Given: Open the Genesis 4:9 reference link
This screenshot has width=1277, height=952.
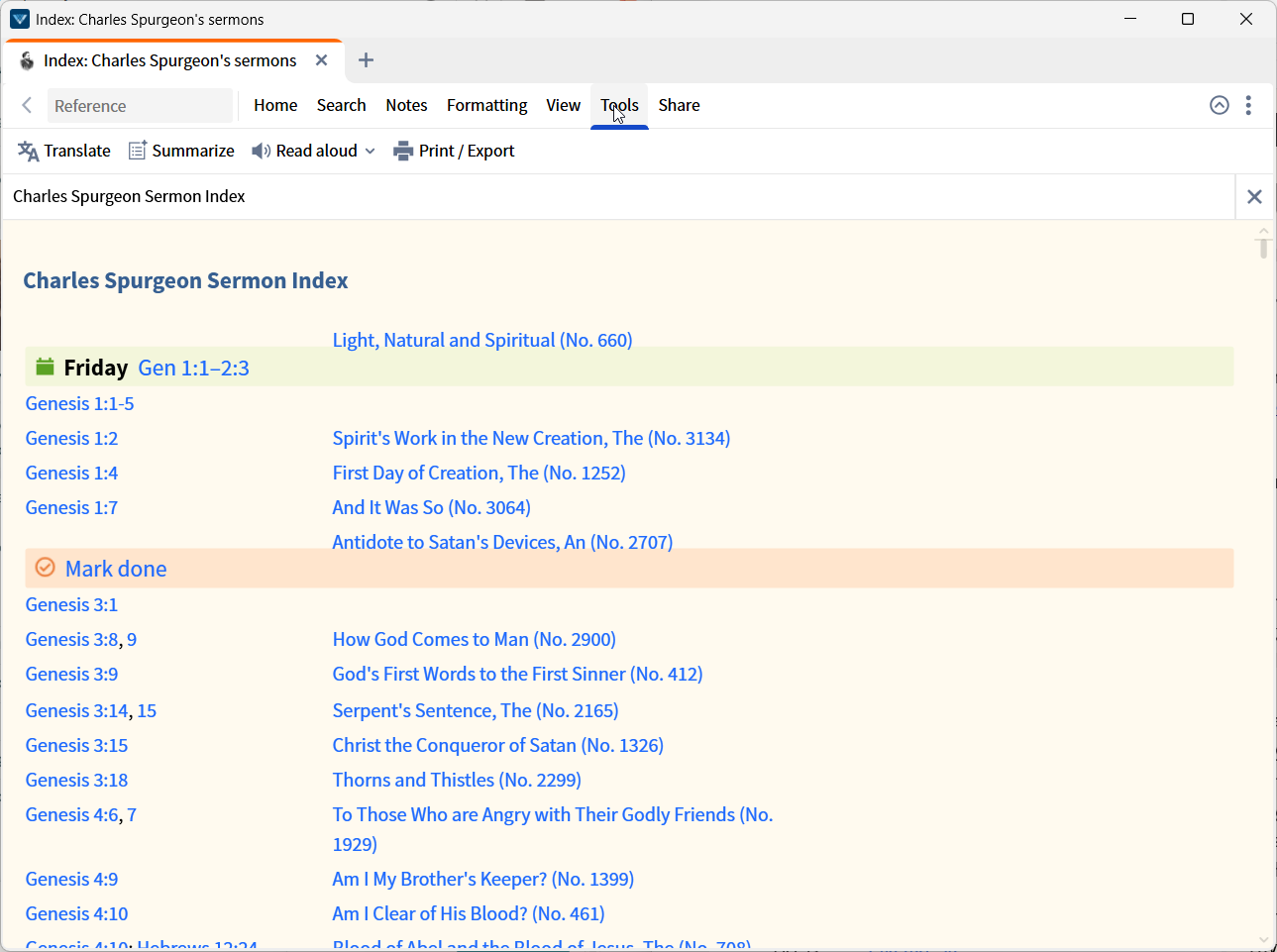Looking at the screenshot, I should tap(71, 879).
